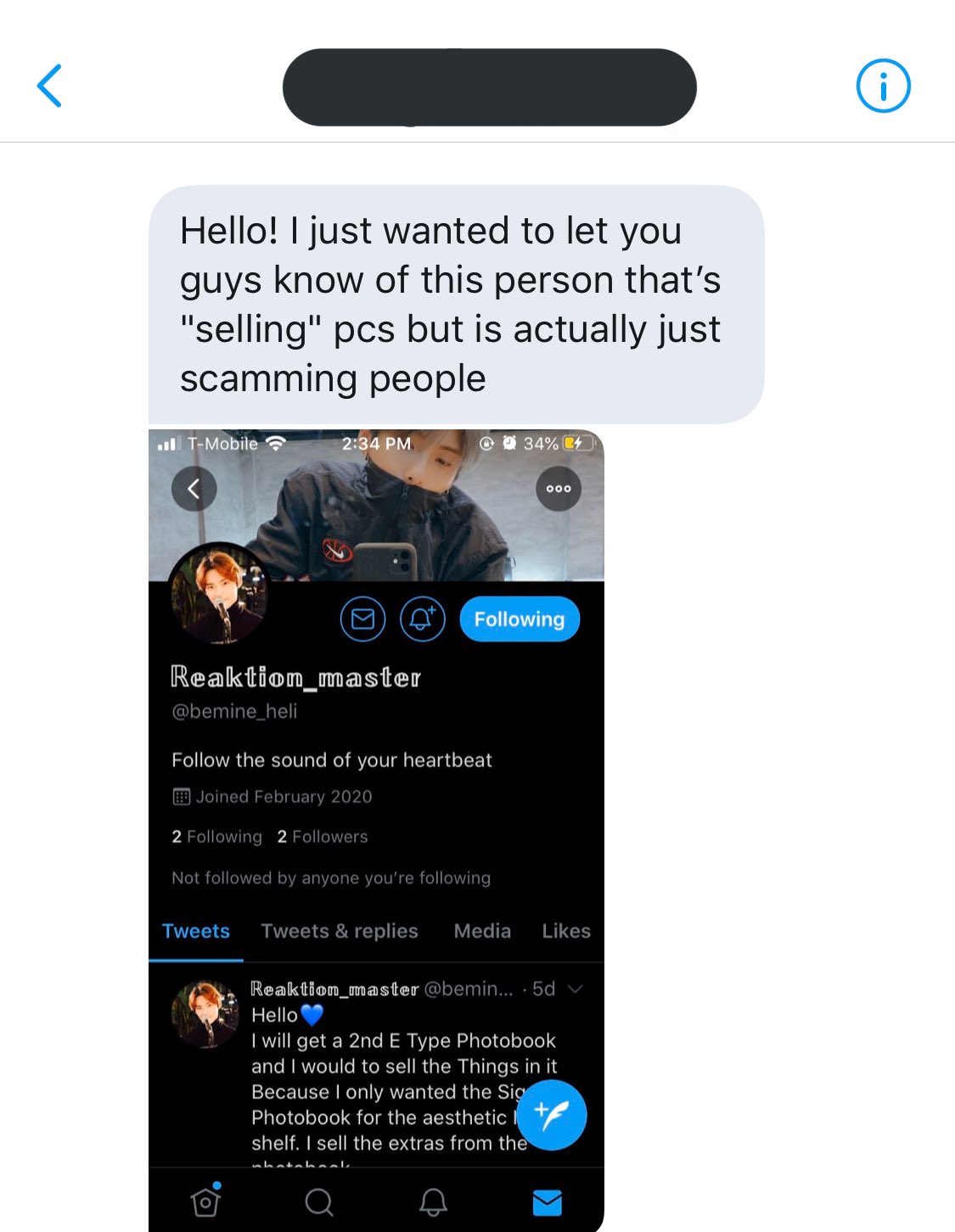Tap the blue back arrow at top
Screen dimensions: 955x1232
click(49, 86)
